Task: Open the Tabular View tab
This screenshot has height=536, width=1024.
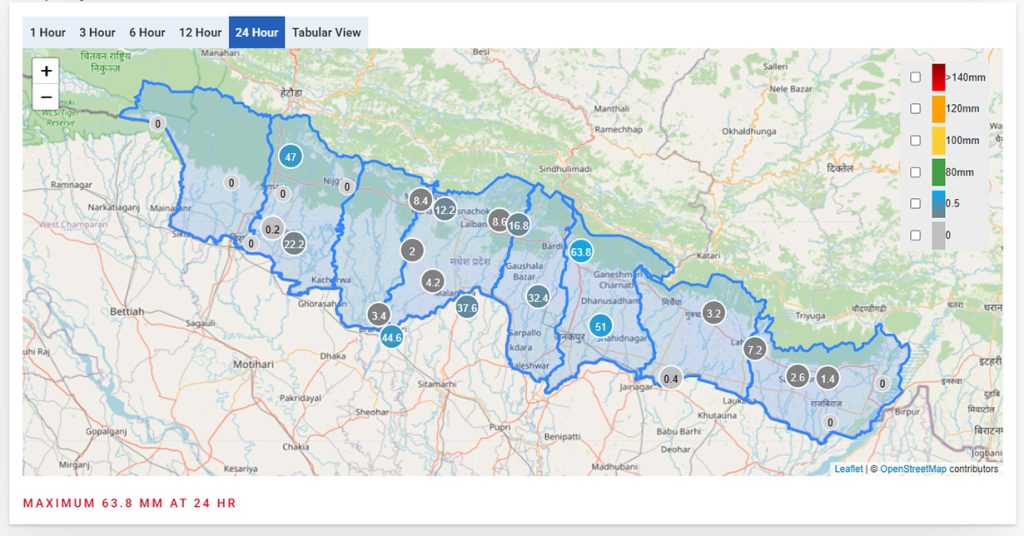Action: tap(326, 32)
